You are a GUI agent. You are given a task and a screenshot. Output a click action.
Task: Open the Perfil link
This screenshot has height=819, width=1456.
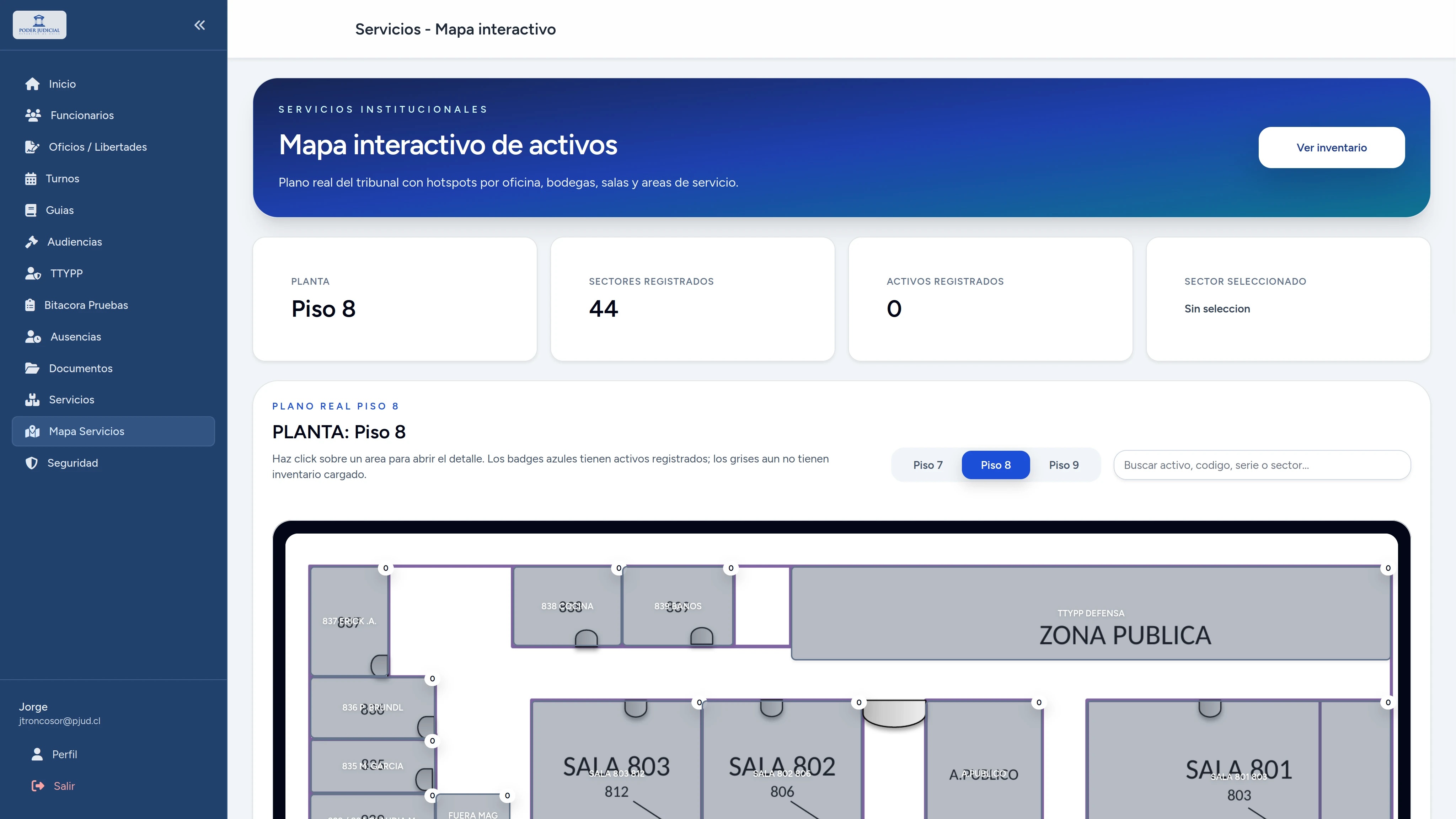point(113,755)
